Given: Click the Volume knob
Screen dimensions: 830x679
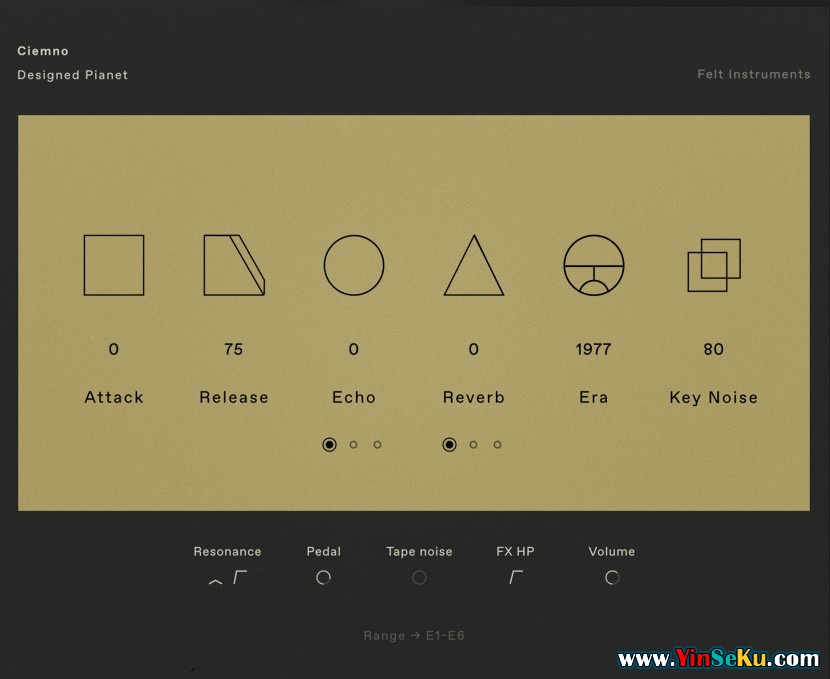Looking at the screenshot, I should (612, 577).
